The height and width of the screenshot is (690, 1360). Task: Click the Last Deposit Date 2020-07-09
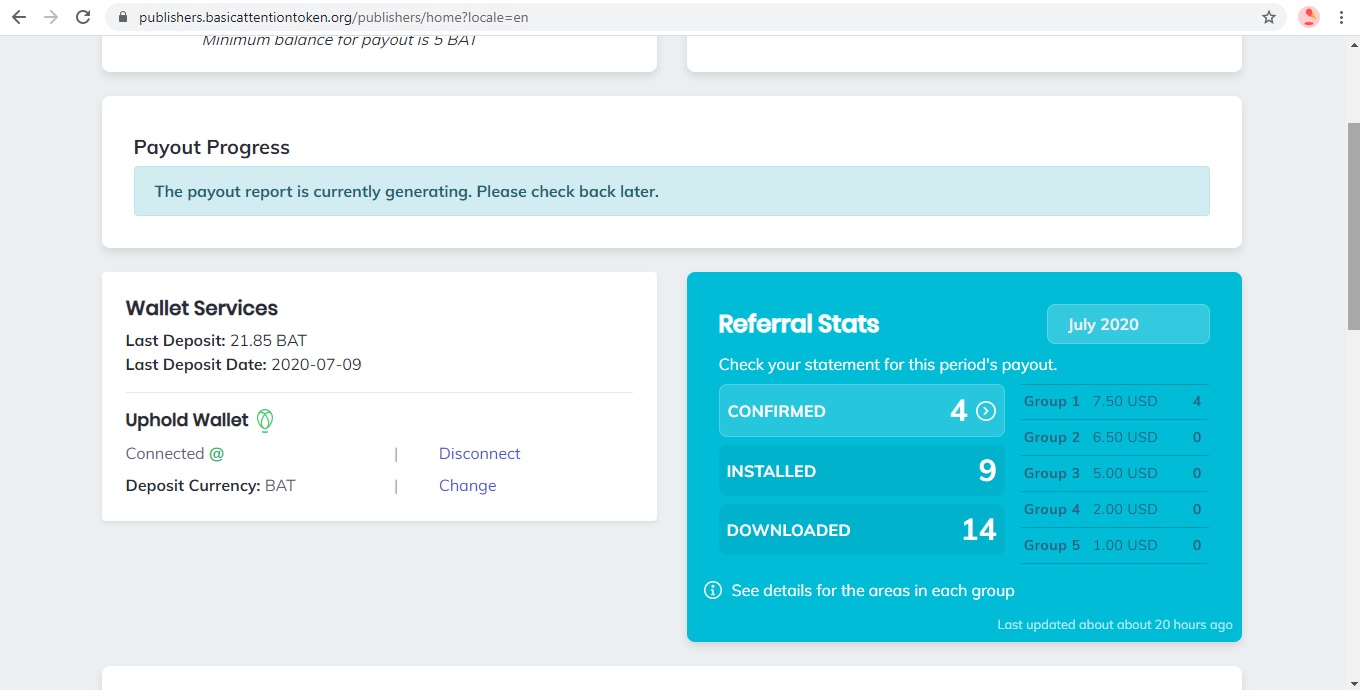(x=243, y=365)
